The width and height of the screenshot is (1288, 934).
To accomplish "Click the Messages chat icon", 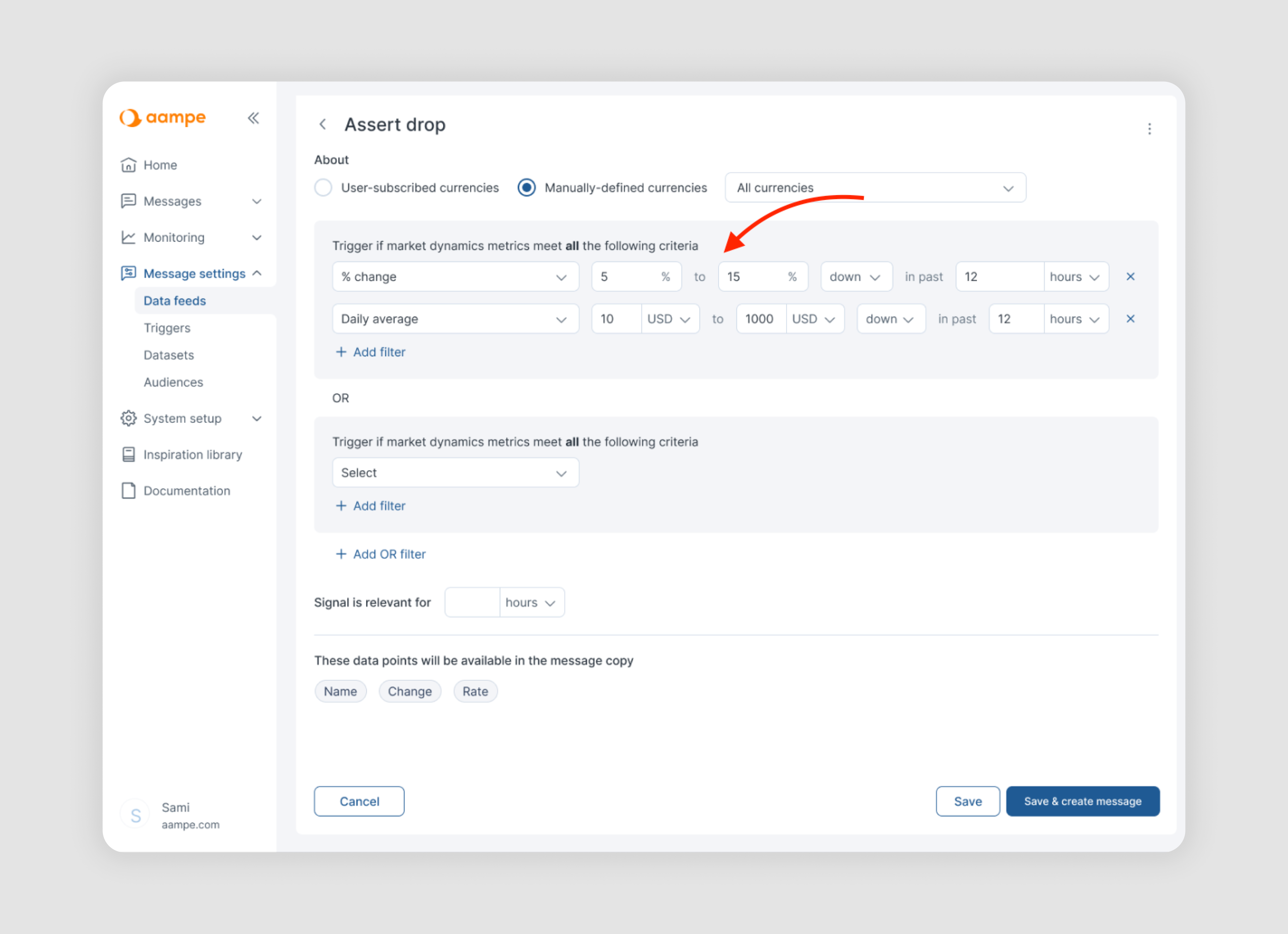I will coord(129,201).
